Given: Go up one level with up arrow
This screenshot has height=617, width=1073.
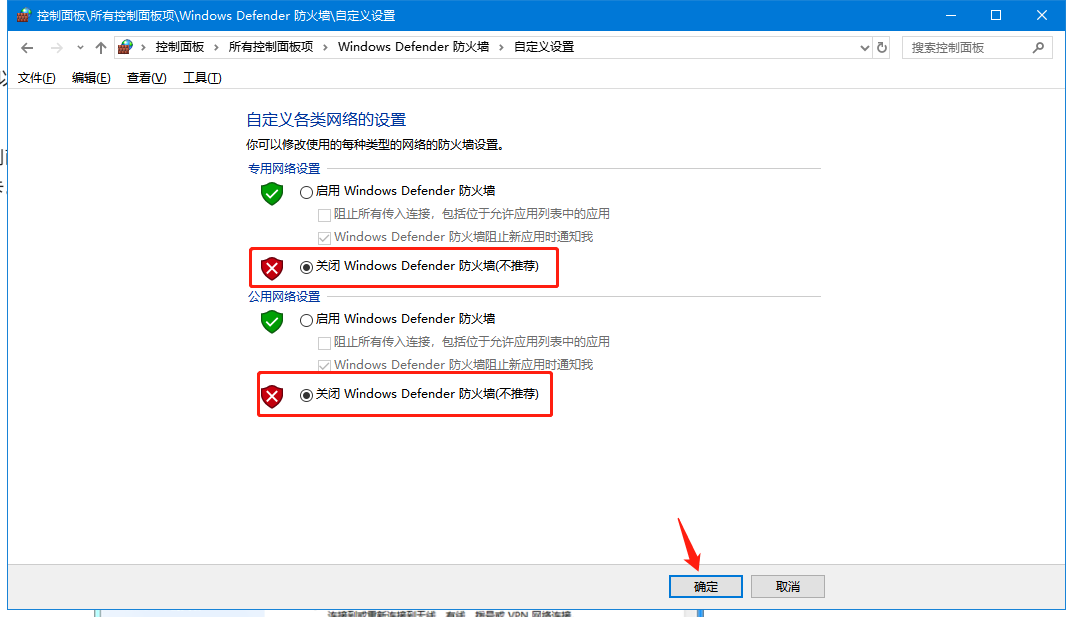Looking at the screenshot, I should (x=101, y=47).
